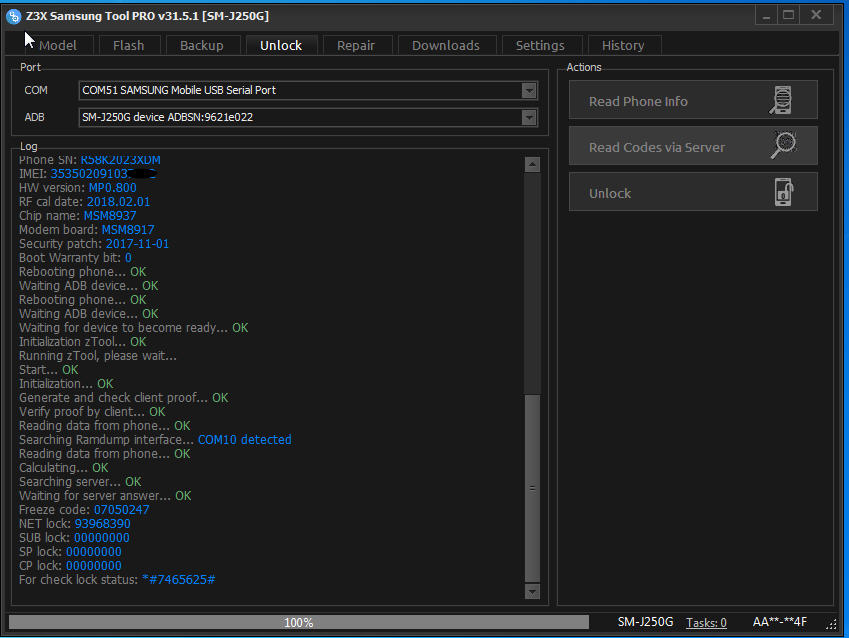Click the unlocked phone icon on Unlock button

click(783, 192)
